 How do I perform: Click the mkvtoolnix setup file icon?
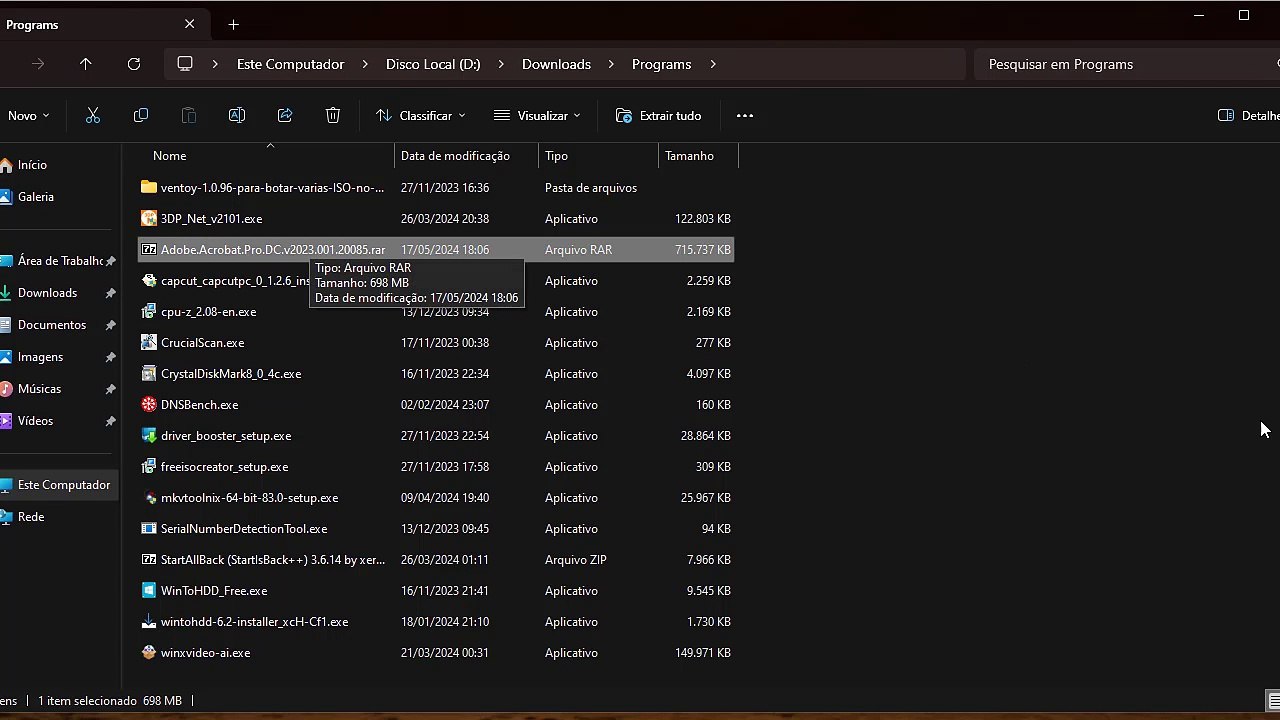149,498
